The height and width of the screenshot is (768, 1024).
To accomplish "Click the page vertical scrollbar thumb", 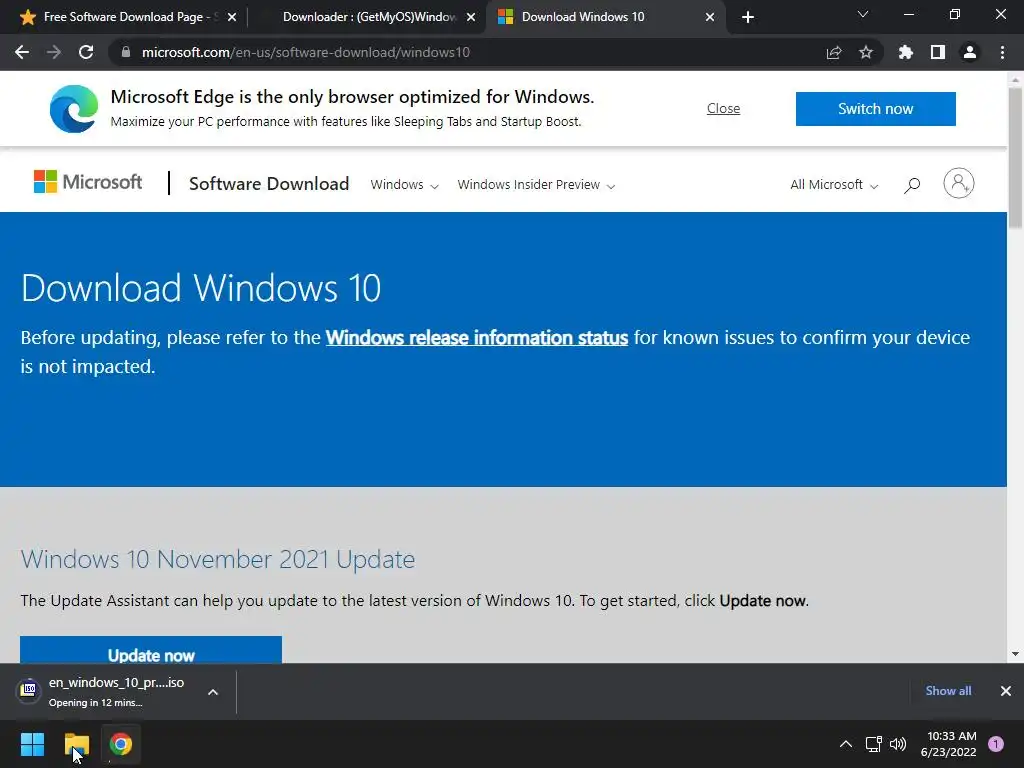I will pos(1015,157).
